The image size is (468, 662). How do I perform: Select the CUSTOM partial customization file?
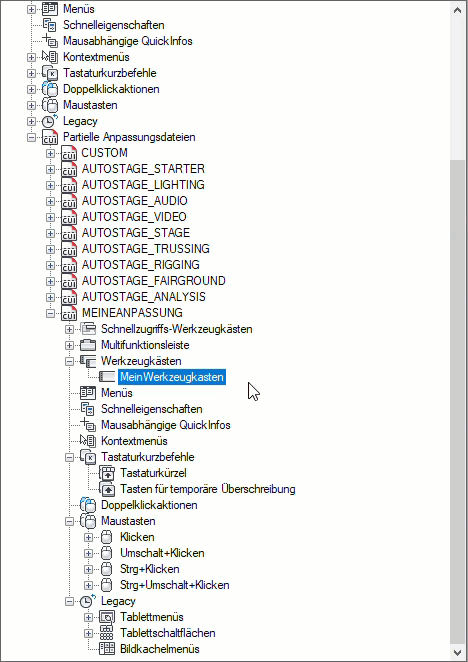[104, 153]
